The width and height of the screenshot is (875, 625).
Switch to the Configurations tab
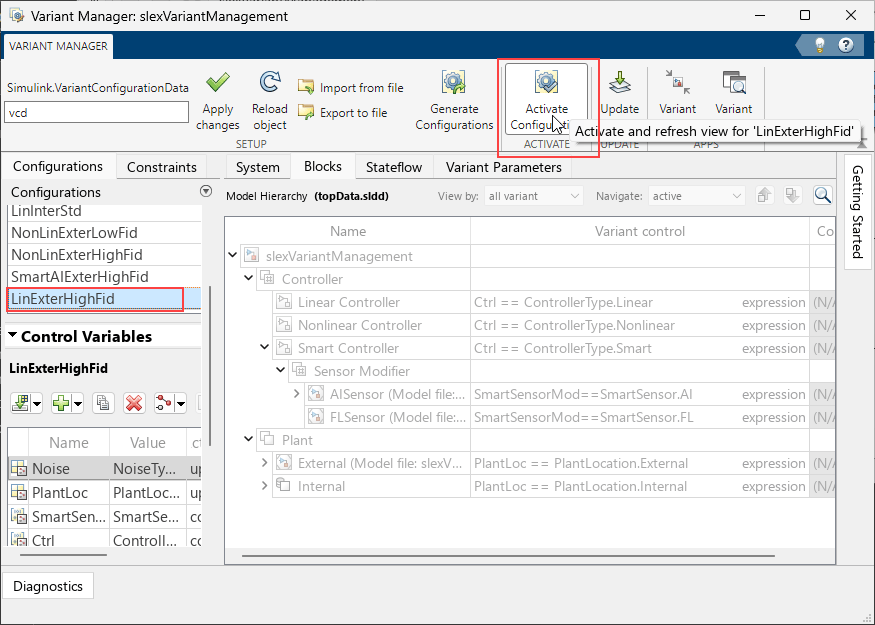coord(58,166)
